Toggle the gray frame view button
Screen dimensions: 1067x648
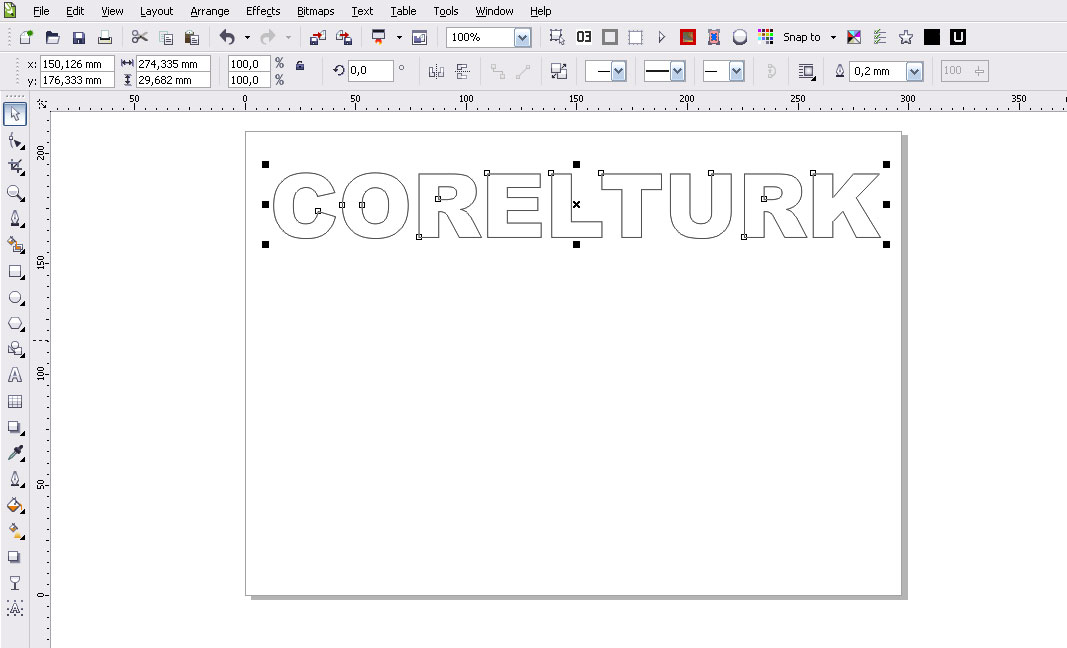click(610, 37)
